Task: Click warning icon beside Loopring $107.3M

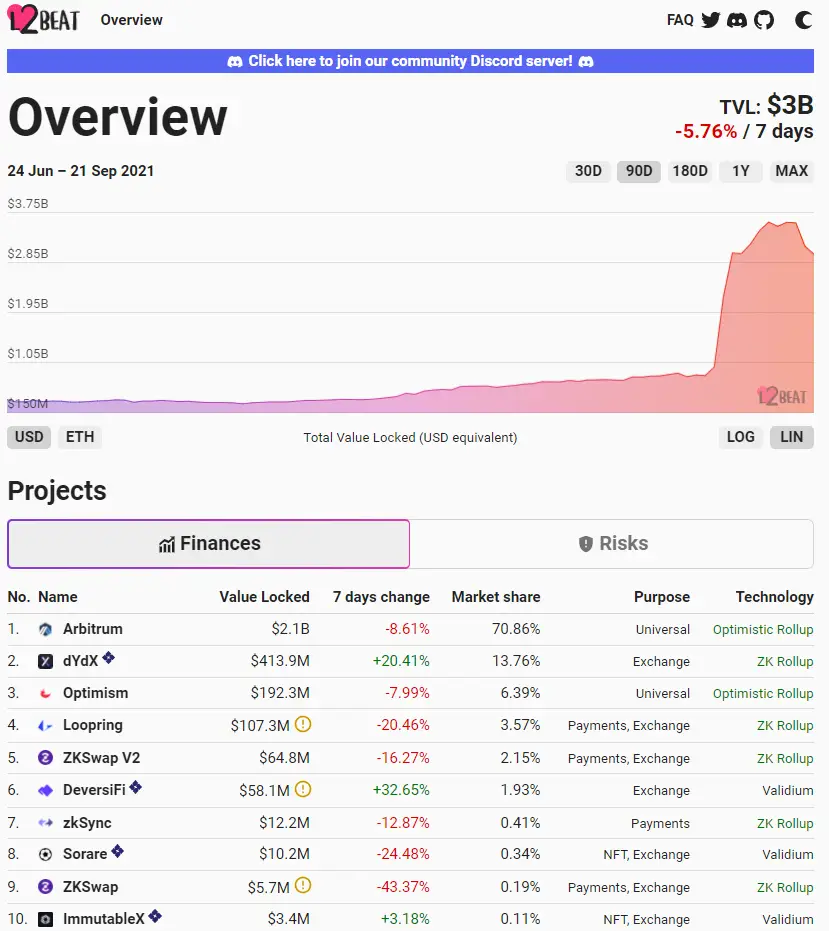Action: click(303, 724)
